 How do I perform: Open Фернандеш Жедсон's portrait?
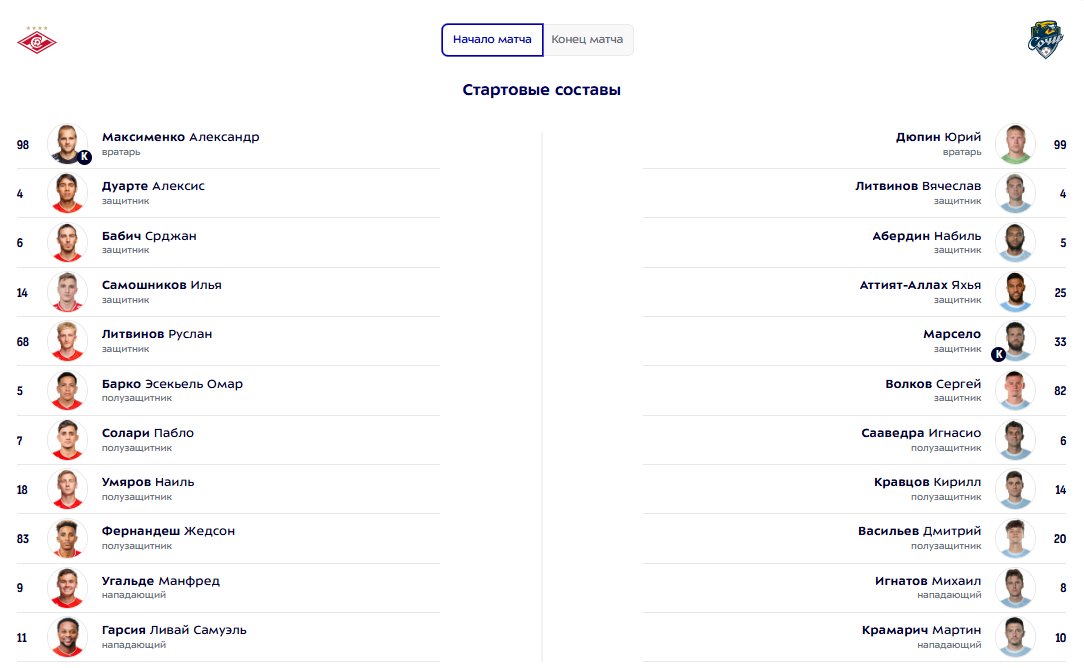click(x=68, y=538)
